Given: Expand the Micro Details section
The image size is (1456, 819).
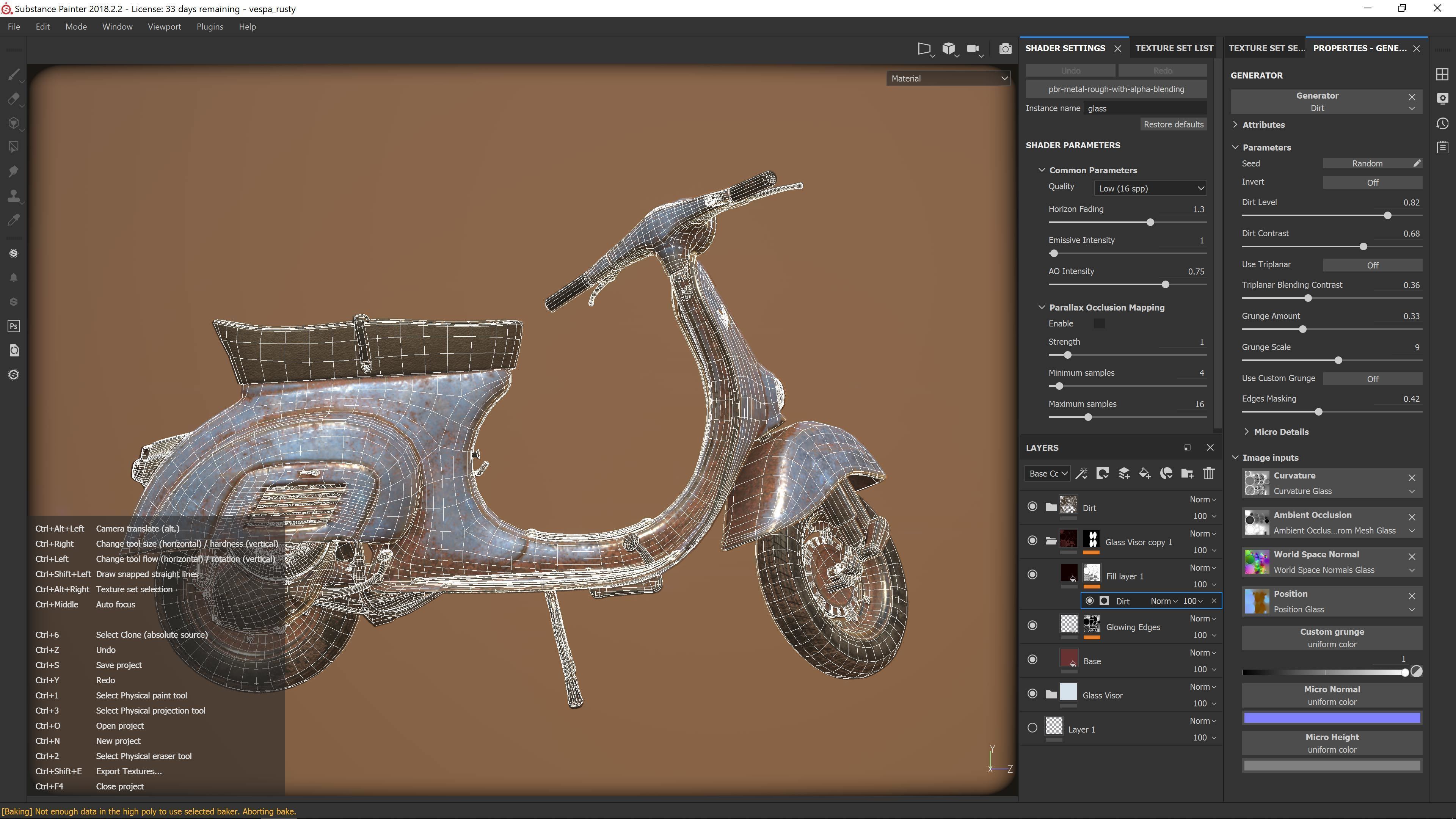Looking at the screenshot, I should tap(1246, 432).
